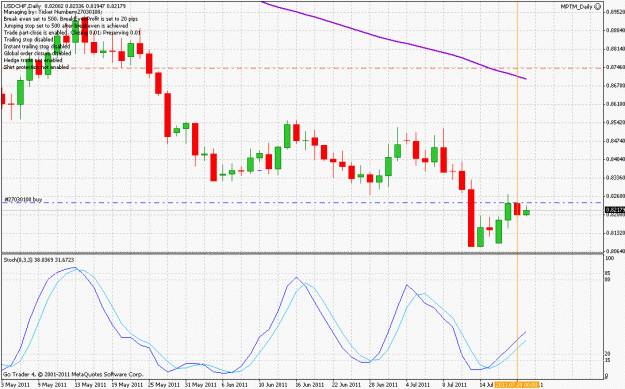
Task: Click the USDCHF,Daily chart title text
Action: click(22, 6)
